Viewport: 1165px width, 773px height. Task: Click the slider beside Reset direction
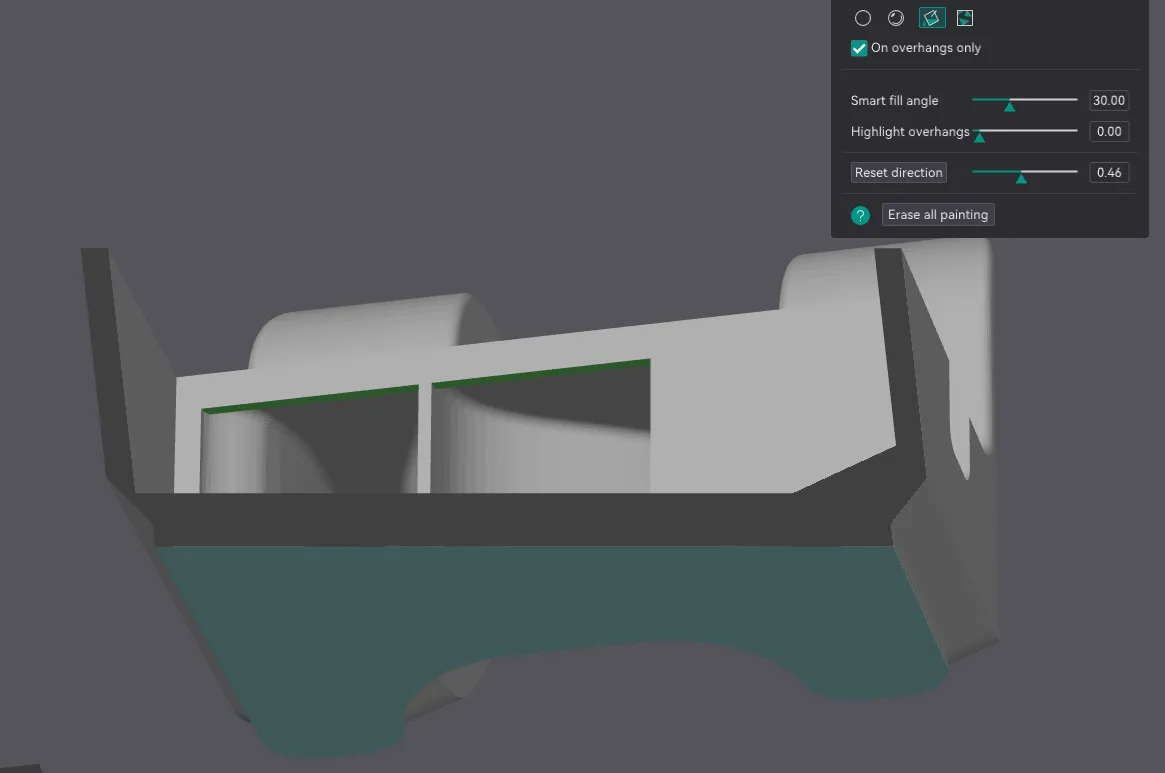point(1024,172)
